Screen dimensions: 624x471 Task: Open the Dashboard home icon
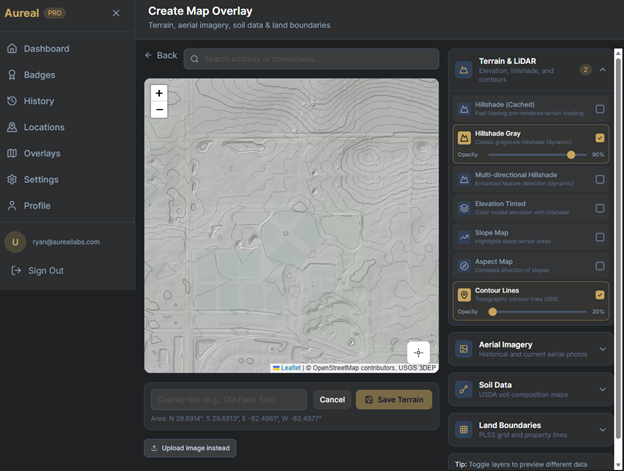pos(12,49)
